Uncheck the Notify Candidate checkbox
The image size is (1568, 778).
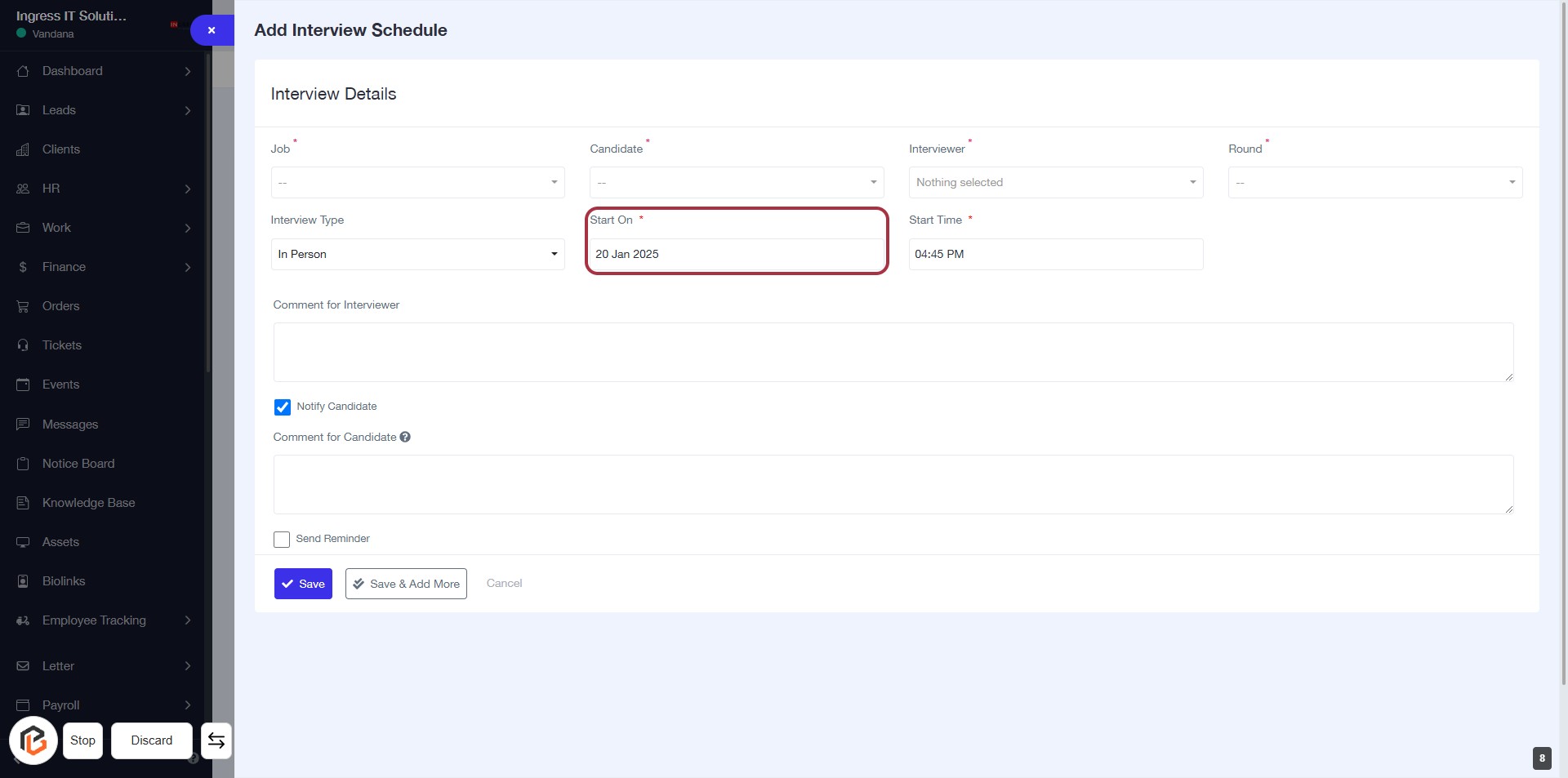(x=283, y=407)
